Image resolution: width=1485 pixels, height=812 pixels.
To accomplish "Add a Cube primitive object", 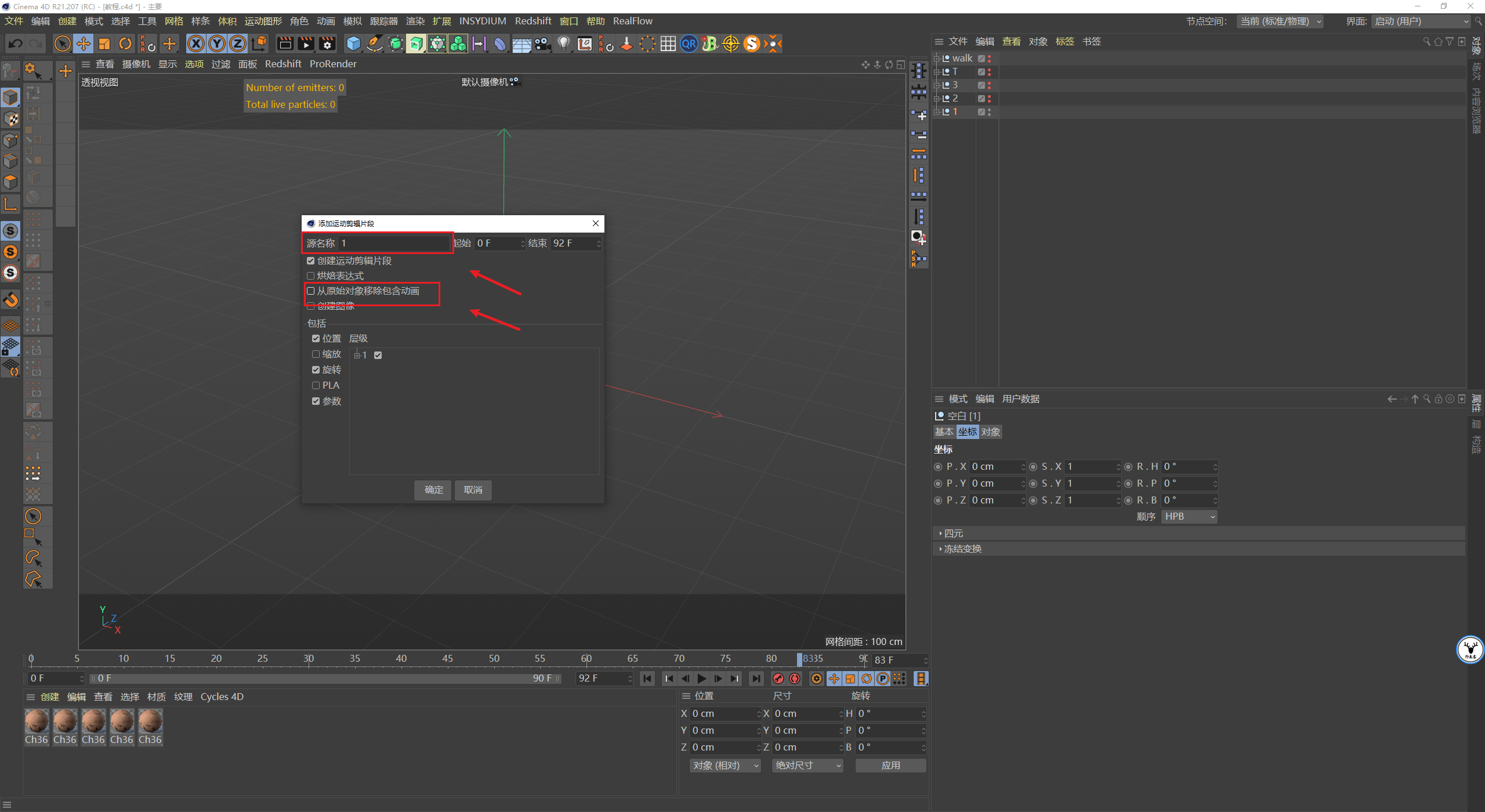I will 353,43.
